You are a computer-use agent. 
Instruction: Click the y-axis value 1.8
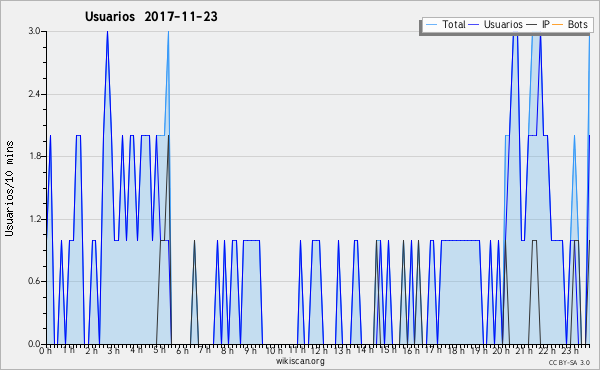pos(34,156)
